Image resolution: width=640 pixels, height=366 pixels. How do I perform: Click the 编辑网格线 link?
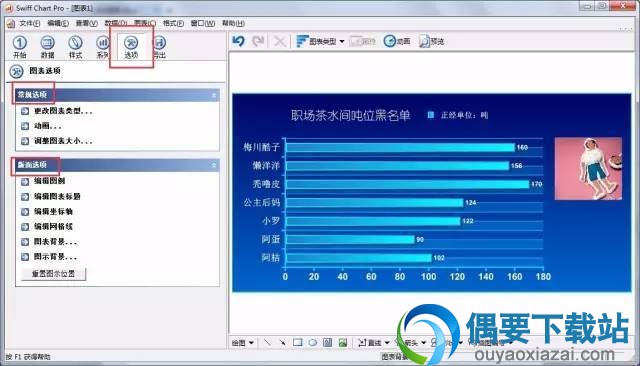tap(53, 226)
